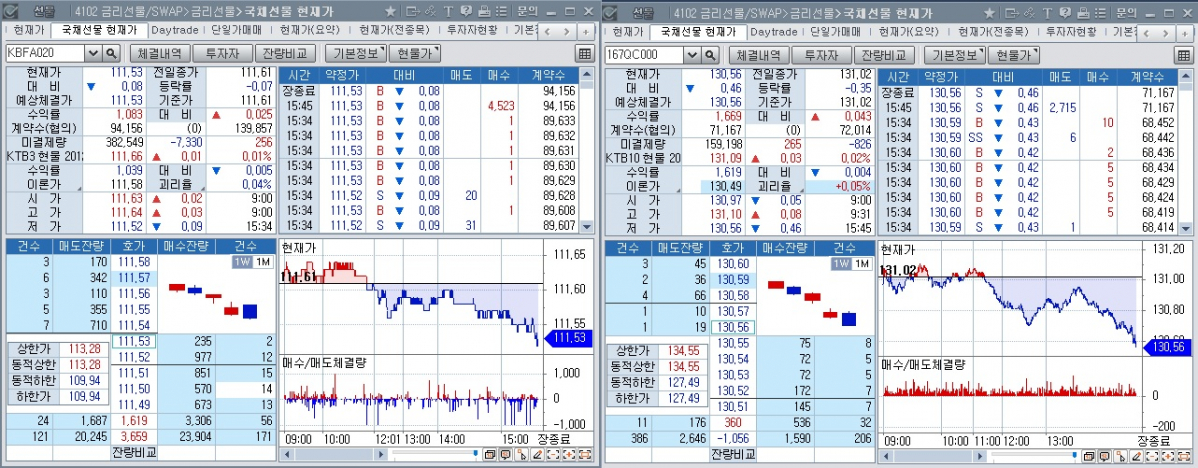Image resolution: width=1198 pixels, height=468 pixels.
Task: Click fit-to-screen bracket icon under left chart
Action: pyautogui.click(x=586, y=454)
